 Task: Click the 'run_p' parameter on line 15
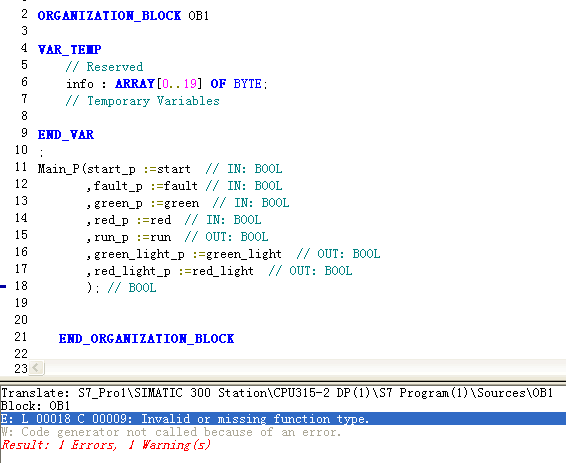pyautogui.click(x=111, y=237)
